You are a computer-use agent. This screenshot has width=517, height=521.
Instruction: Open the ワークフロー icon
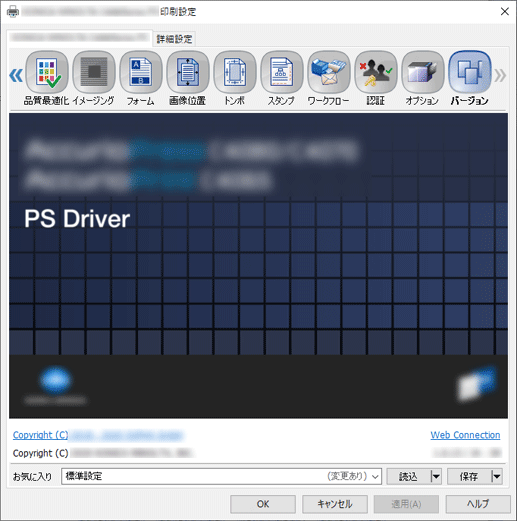(x=329, y=72)
